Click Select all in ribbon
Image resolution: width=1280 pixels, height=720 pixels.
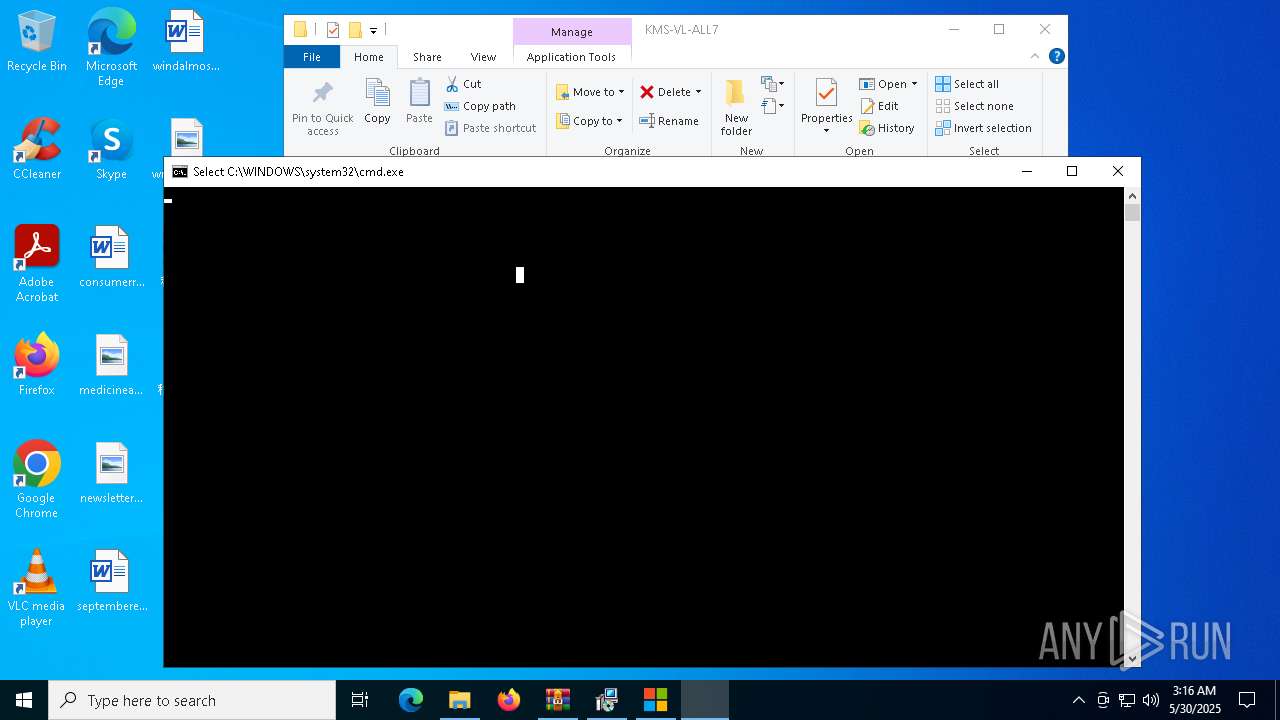tap(967, 84)
